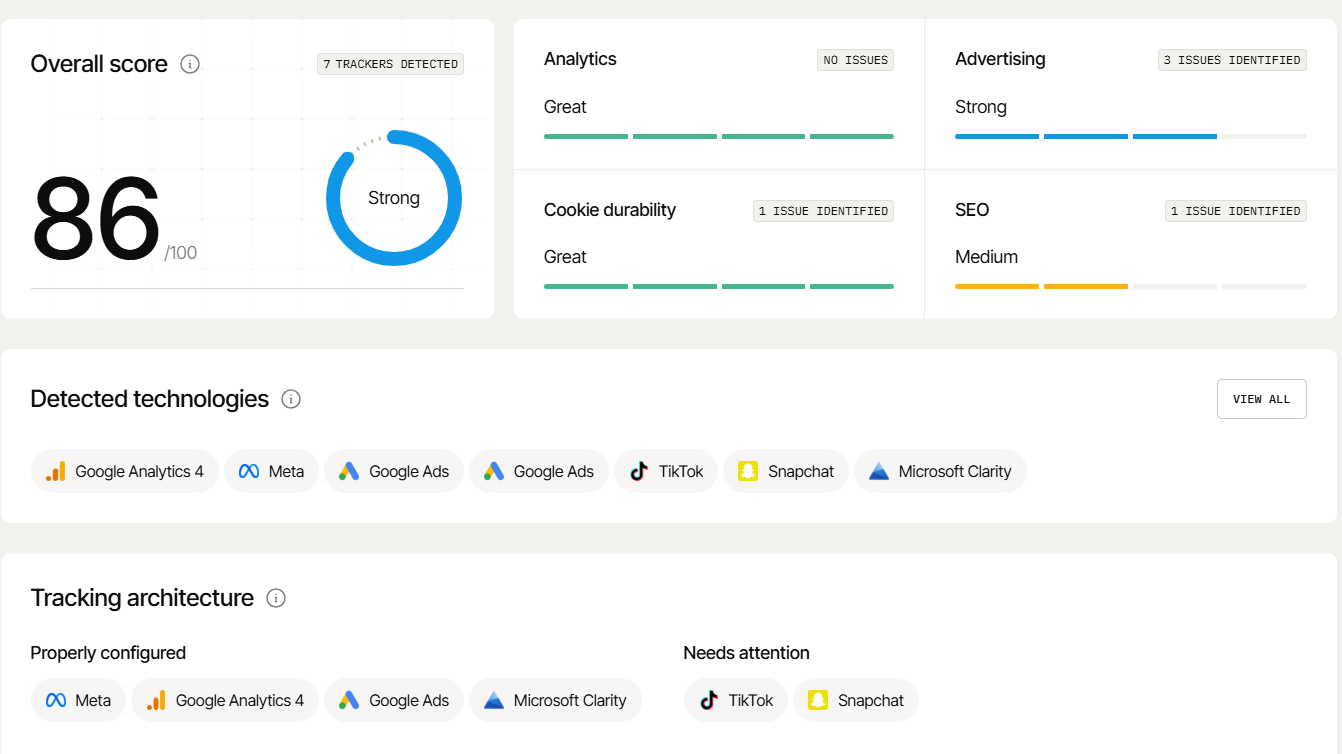1342x754 pixels.
Task: Select the Microsoft Clarity logo under Properly configured
Action: point(494,700)
